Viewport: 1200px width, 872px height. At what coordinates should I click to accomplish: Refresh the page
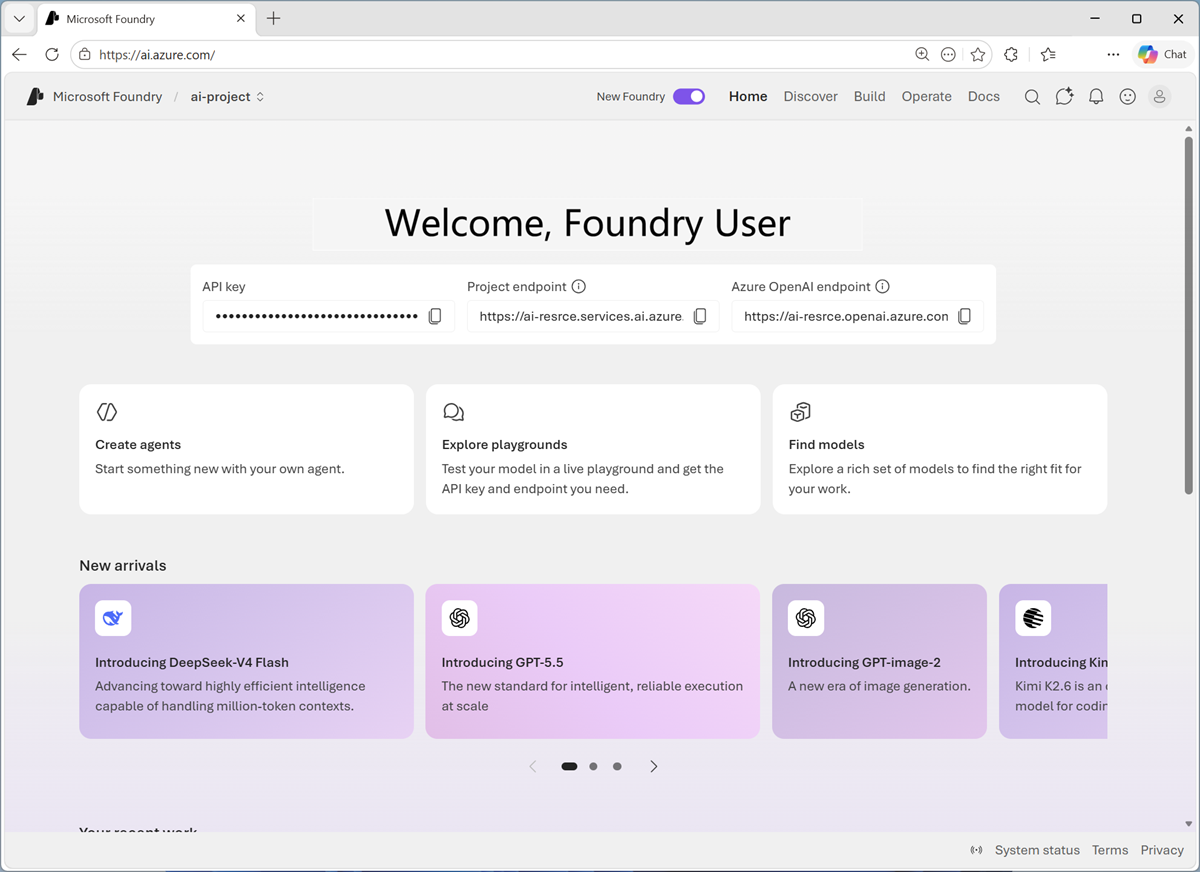[x=52, y=55]
